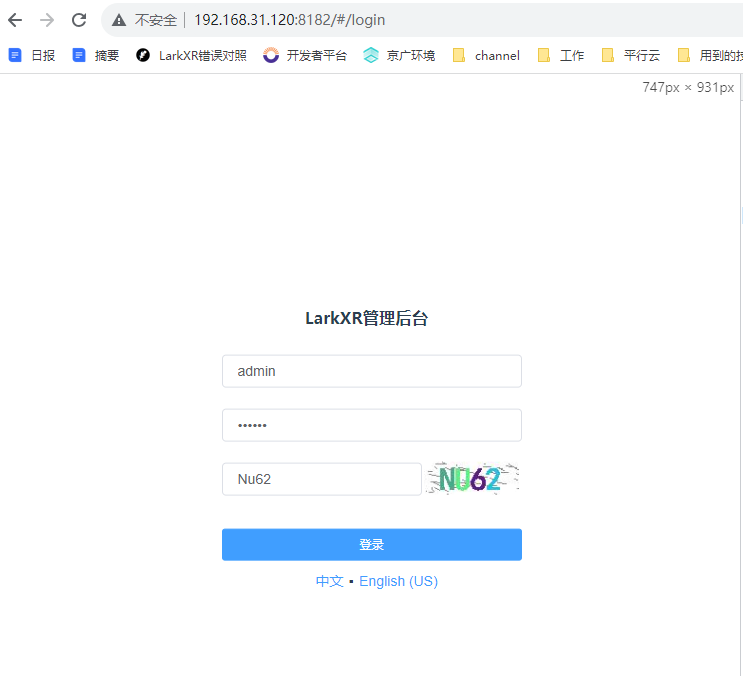This screenshot has width=743, height=676.
Task: Open the 工作 bookmark folder
Action: (561, 55)
